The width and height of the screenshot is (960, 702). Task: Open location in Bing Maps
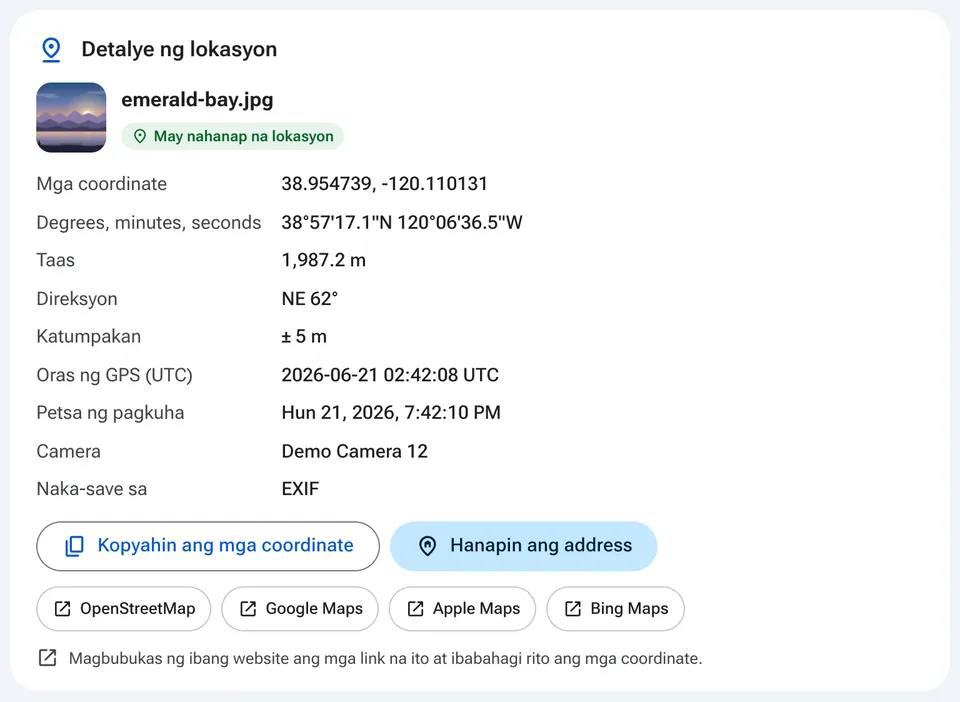(615, 608)
